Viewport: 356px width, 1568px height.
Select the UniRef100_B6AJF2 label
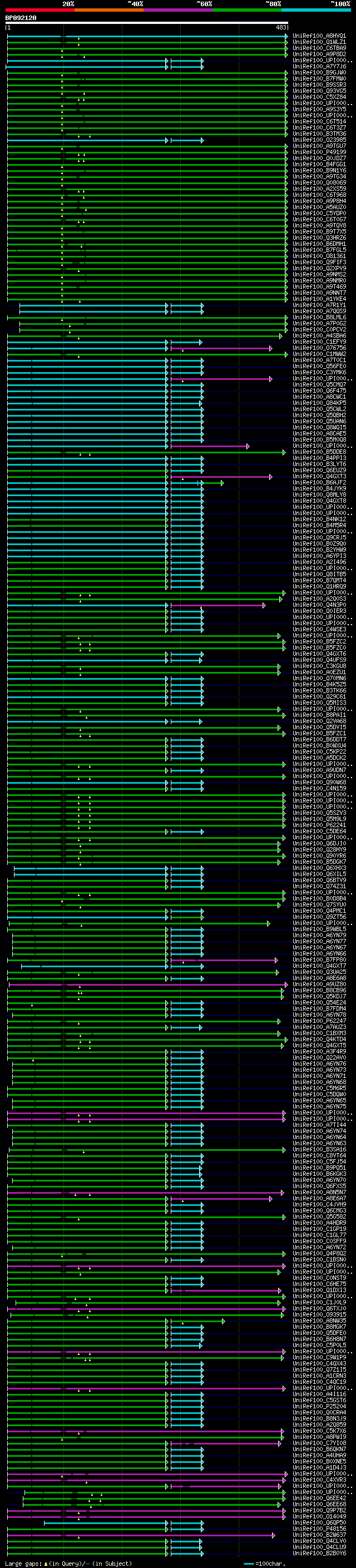(x=319, y=482)
